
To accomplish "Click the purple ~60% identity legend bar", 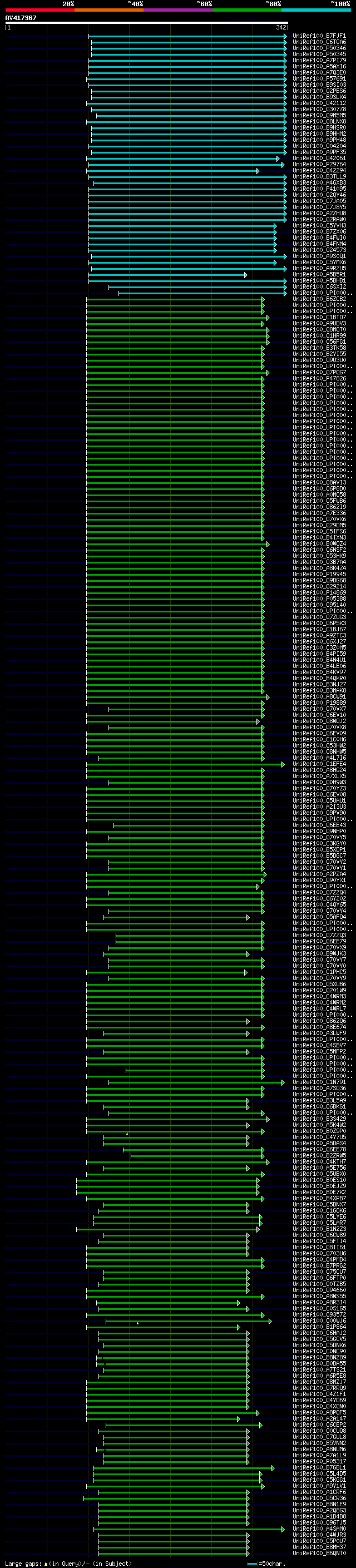I will click(x=177, y=11).
